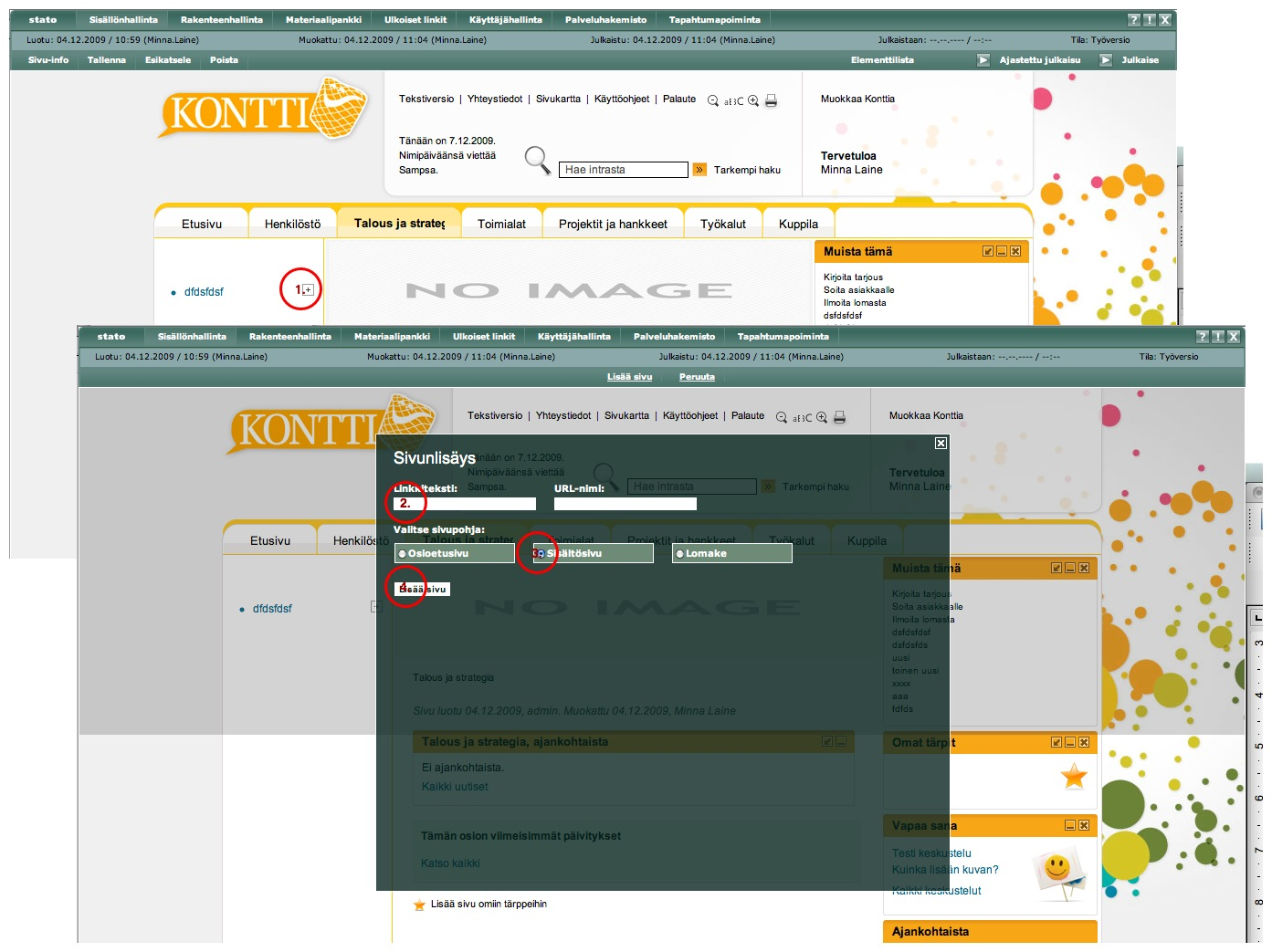This screenshot has width=1272, height=952.
Task: Click edit icon on back window Muista tämä box
Action: point(988,251)
